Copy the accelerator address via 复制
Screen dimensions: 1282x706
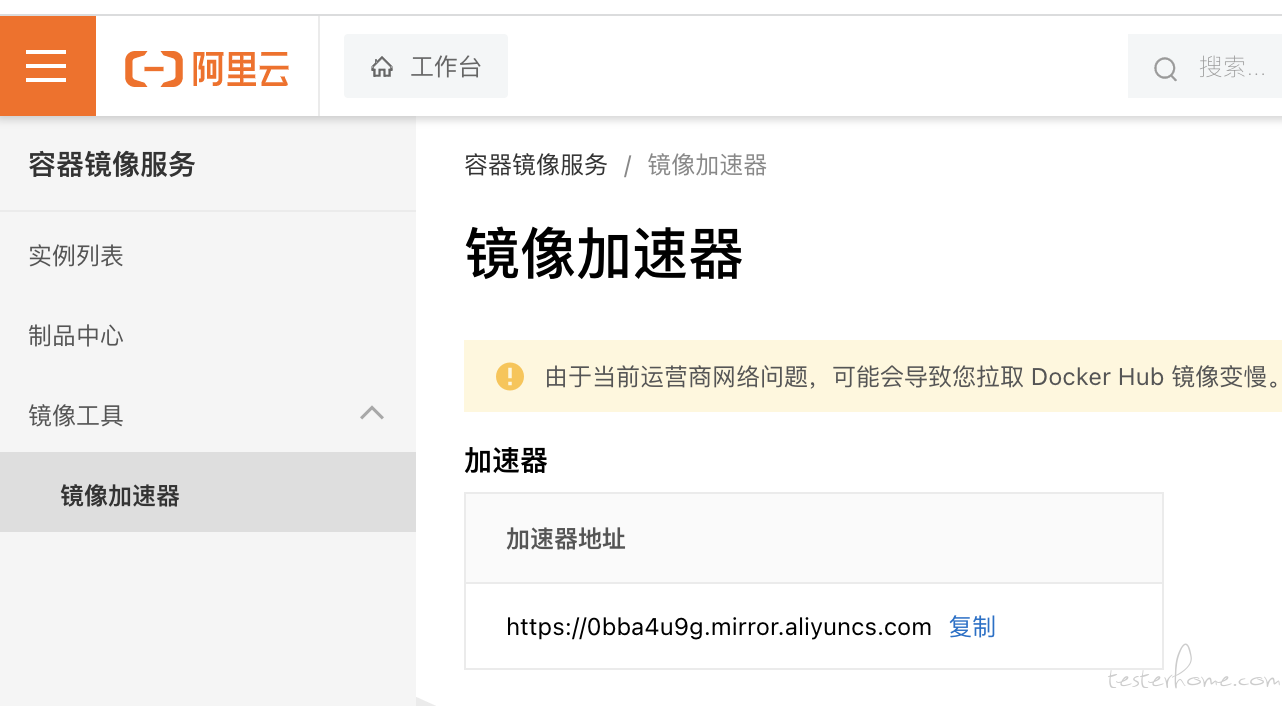point(972,627)
